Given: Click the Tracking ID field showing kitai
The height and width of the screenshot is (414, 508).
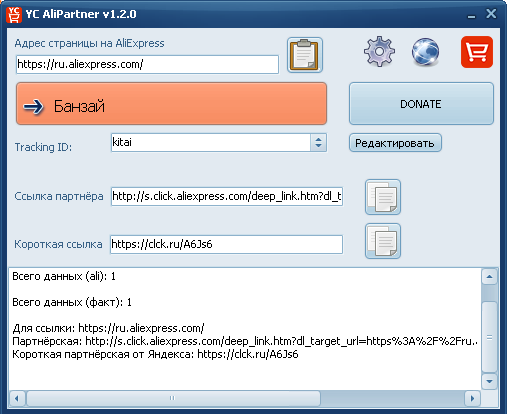Looking at the screenshot, I should 211,143.
